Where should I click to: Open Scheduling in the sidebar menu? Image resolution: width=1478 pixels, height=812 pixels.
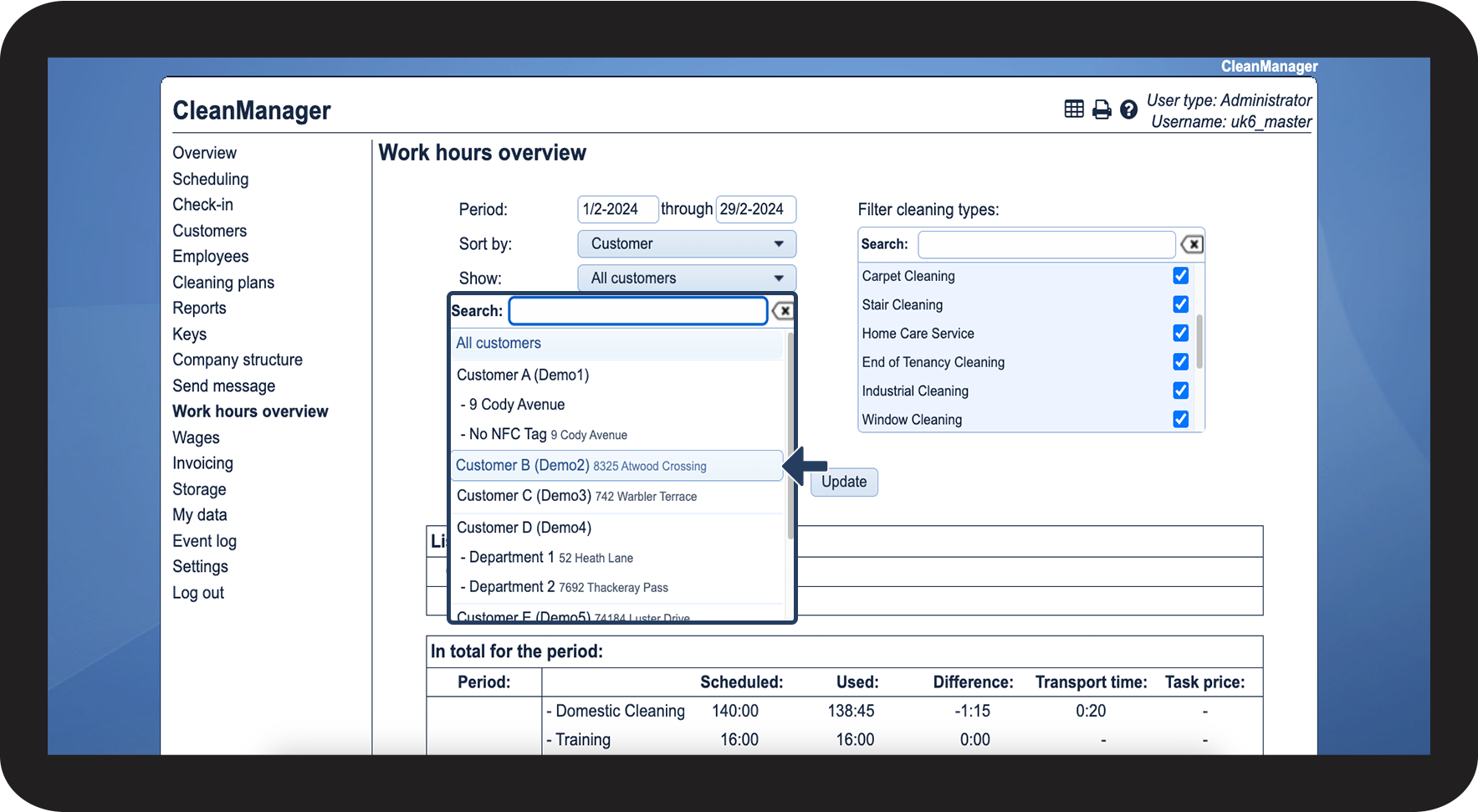point(210,179)
